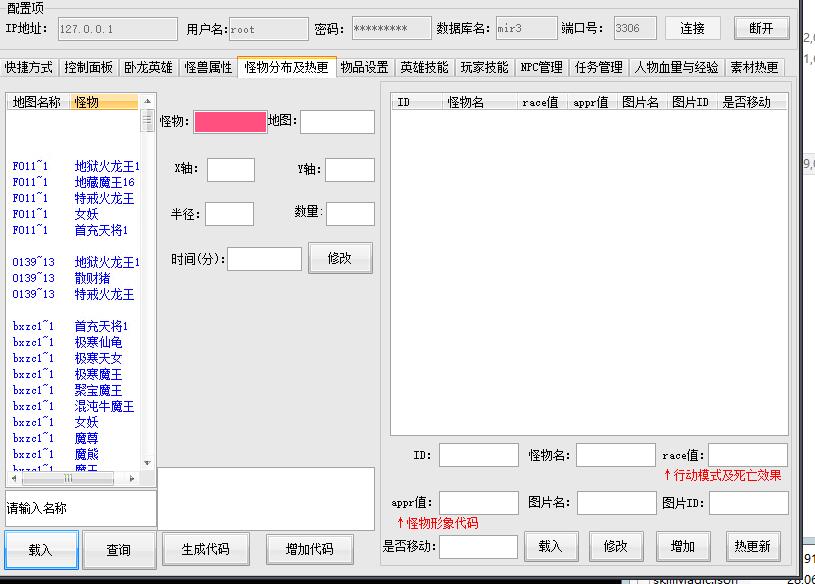Click the 请输入名称 search field

[x=80, y=508]
